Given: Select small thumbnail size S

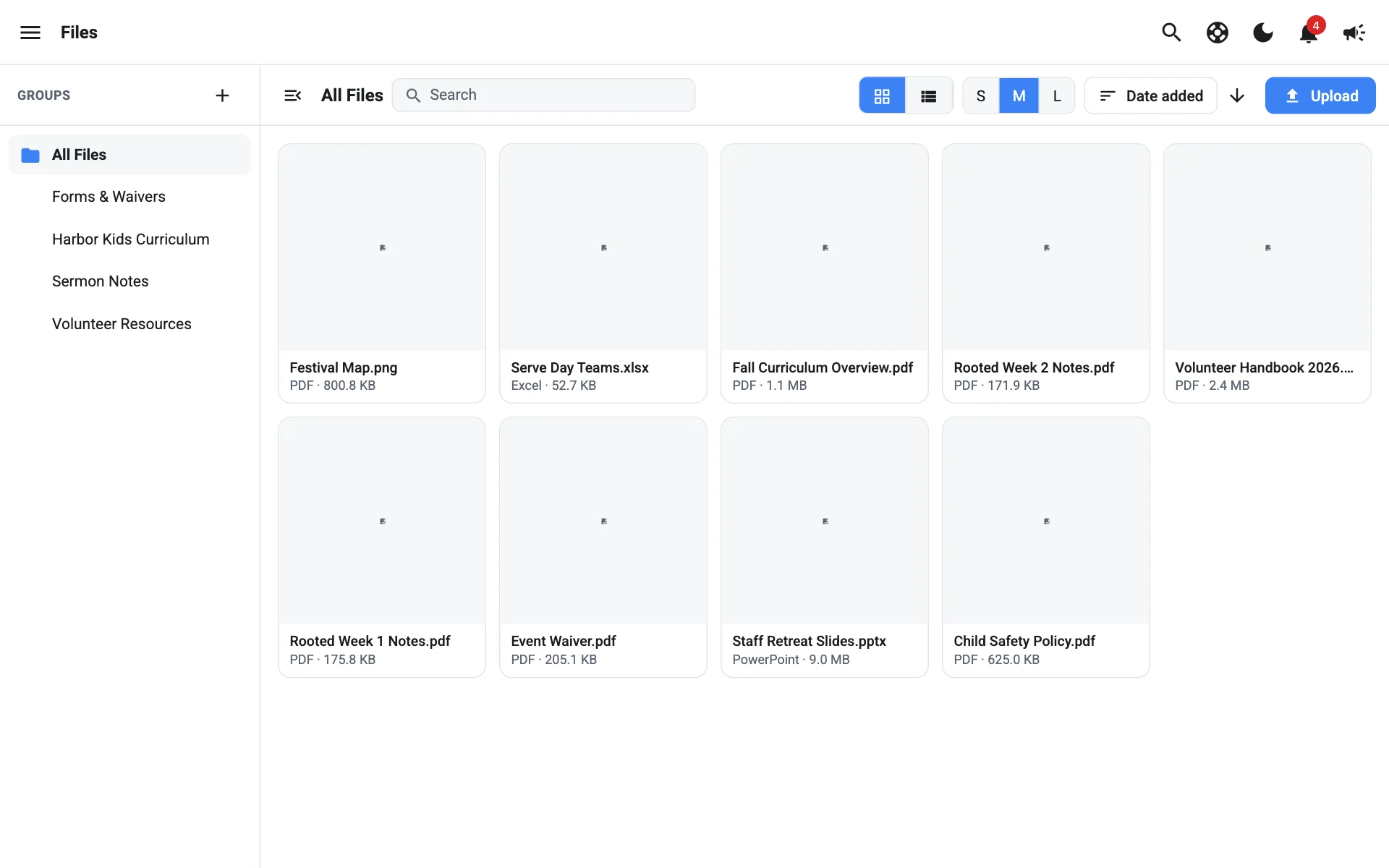Looking at the screenshot, I should pos(981,95).
